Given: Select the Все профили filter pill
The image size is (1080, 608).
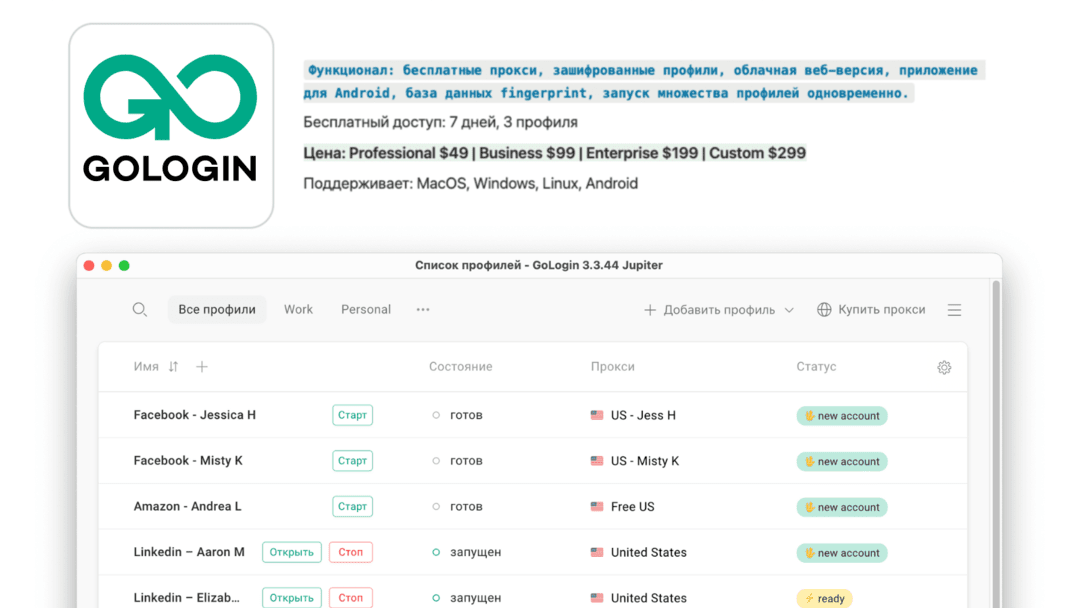Looking at the screenshot, I should [217, 309].
